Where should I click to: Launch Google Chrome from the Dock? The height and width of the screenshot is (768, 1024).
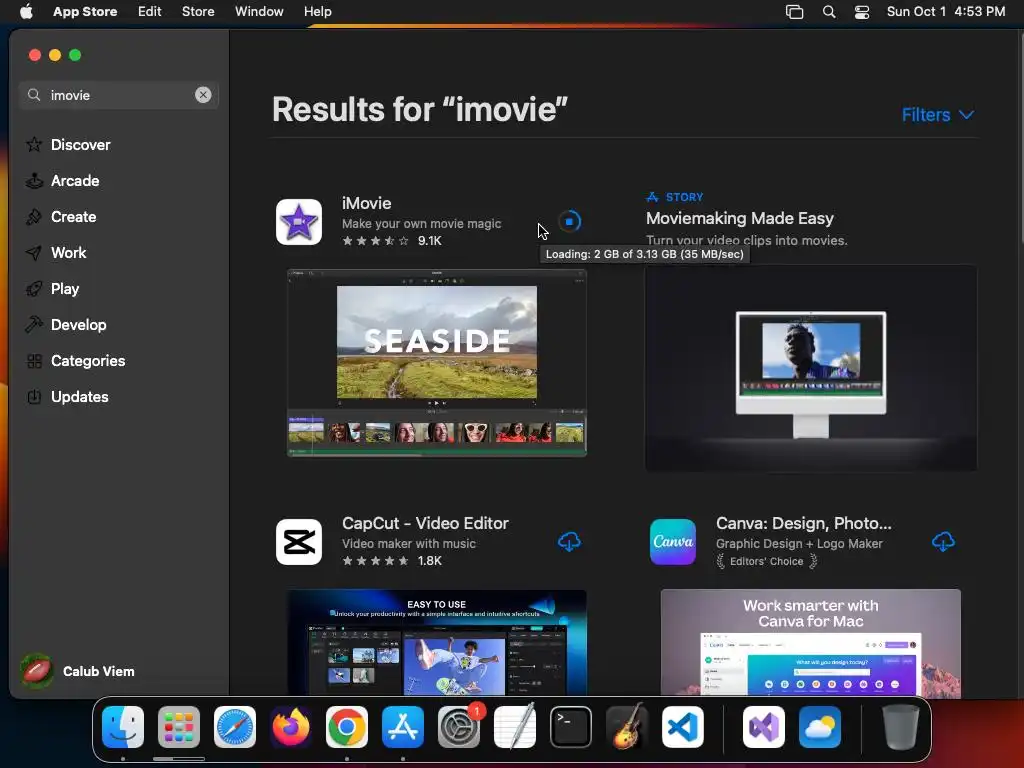tap(347, 727)
